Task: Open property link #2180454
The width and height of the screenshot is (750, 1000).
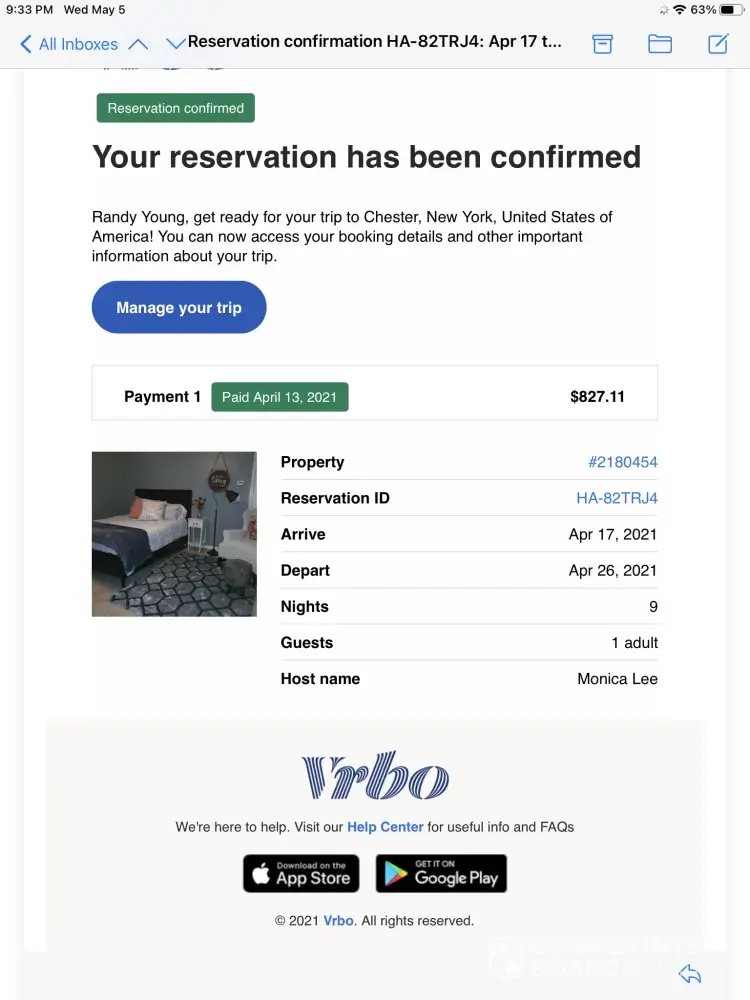Action: point(622,462)
